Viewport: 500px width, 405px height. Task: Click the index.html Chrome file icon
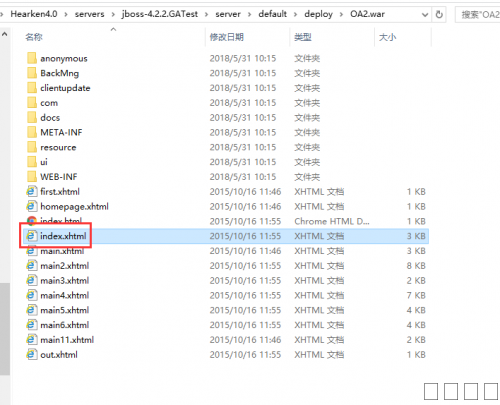point(32,220)
